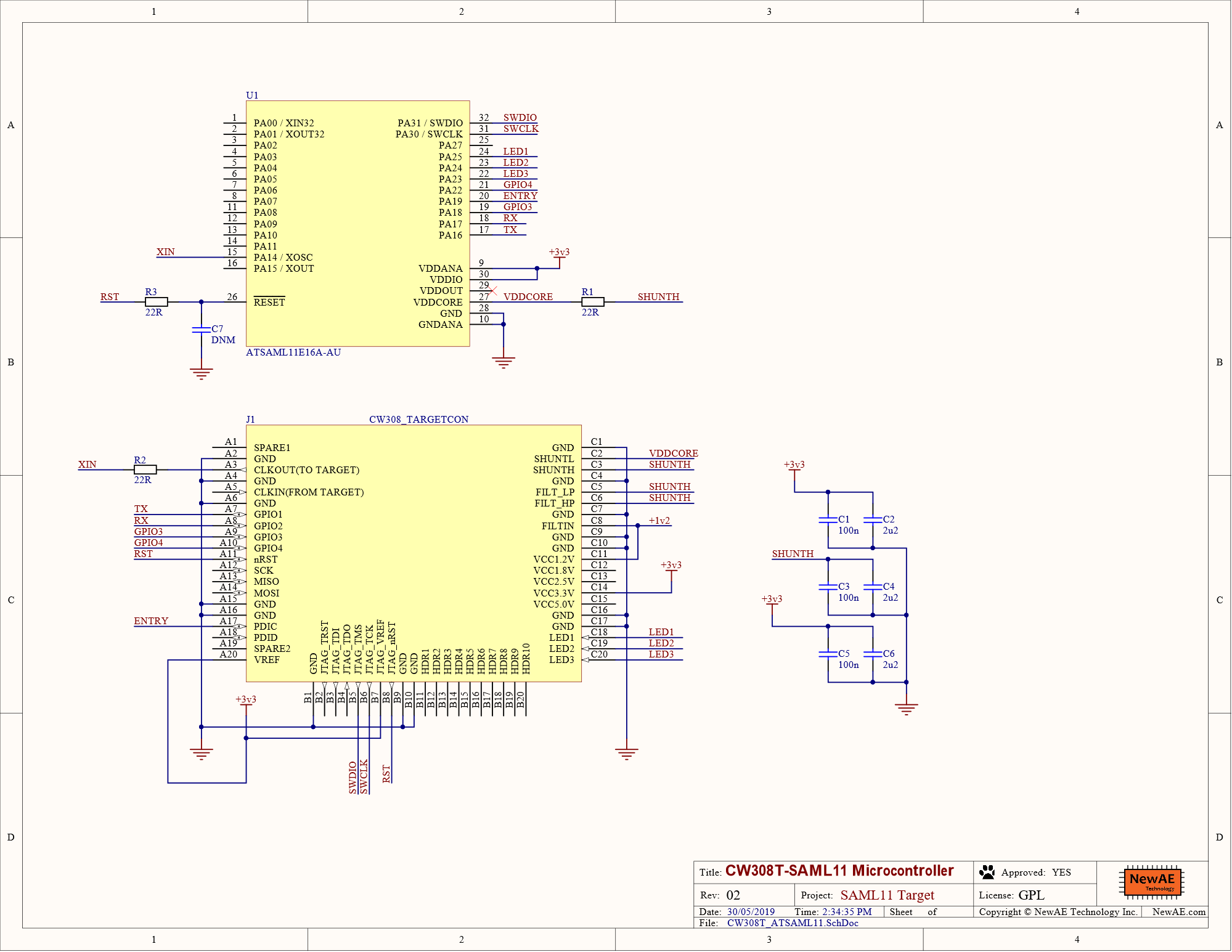Click the FILTIN pin name
The height and width of the screenshot is (952, 1232).
click(558, 526)
